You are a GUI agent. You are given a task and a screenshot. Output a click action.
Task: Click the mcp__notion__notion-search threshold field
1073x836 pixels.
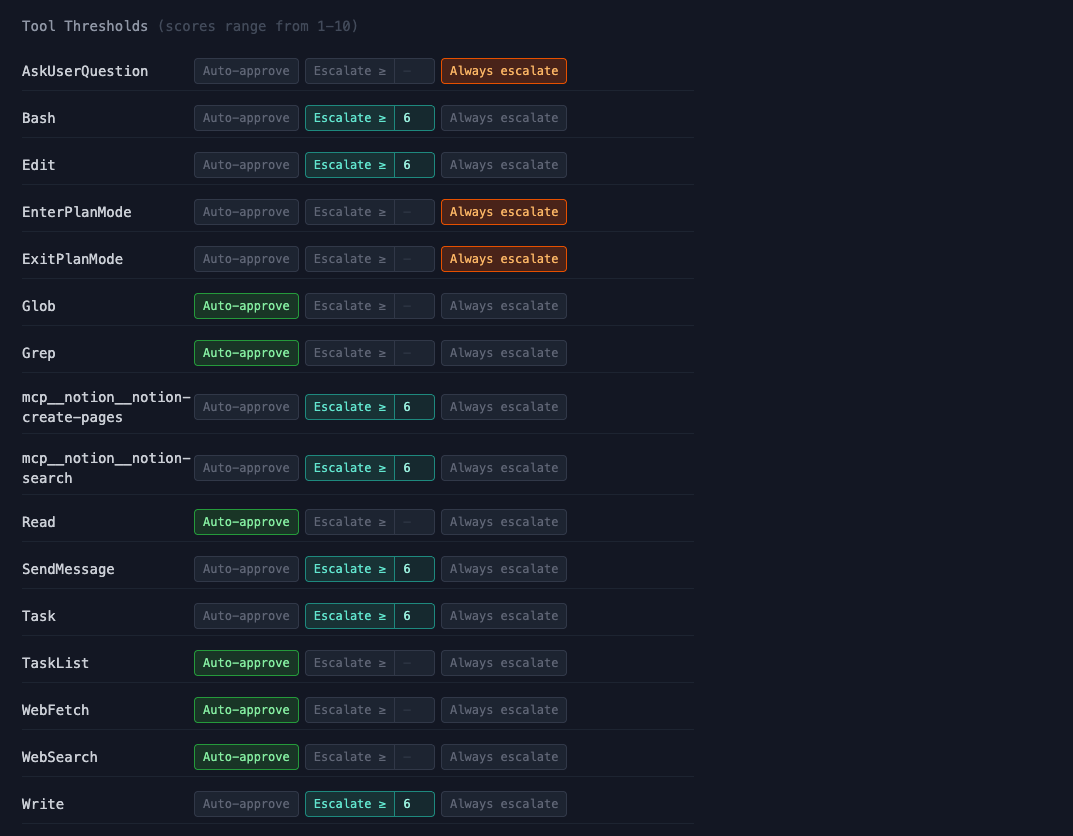point(415,467)
